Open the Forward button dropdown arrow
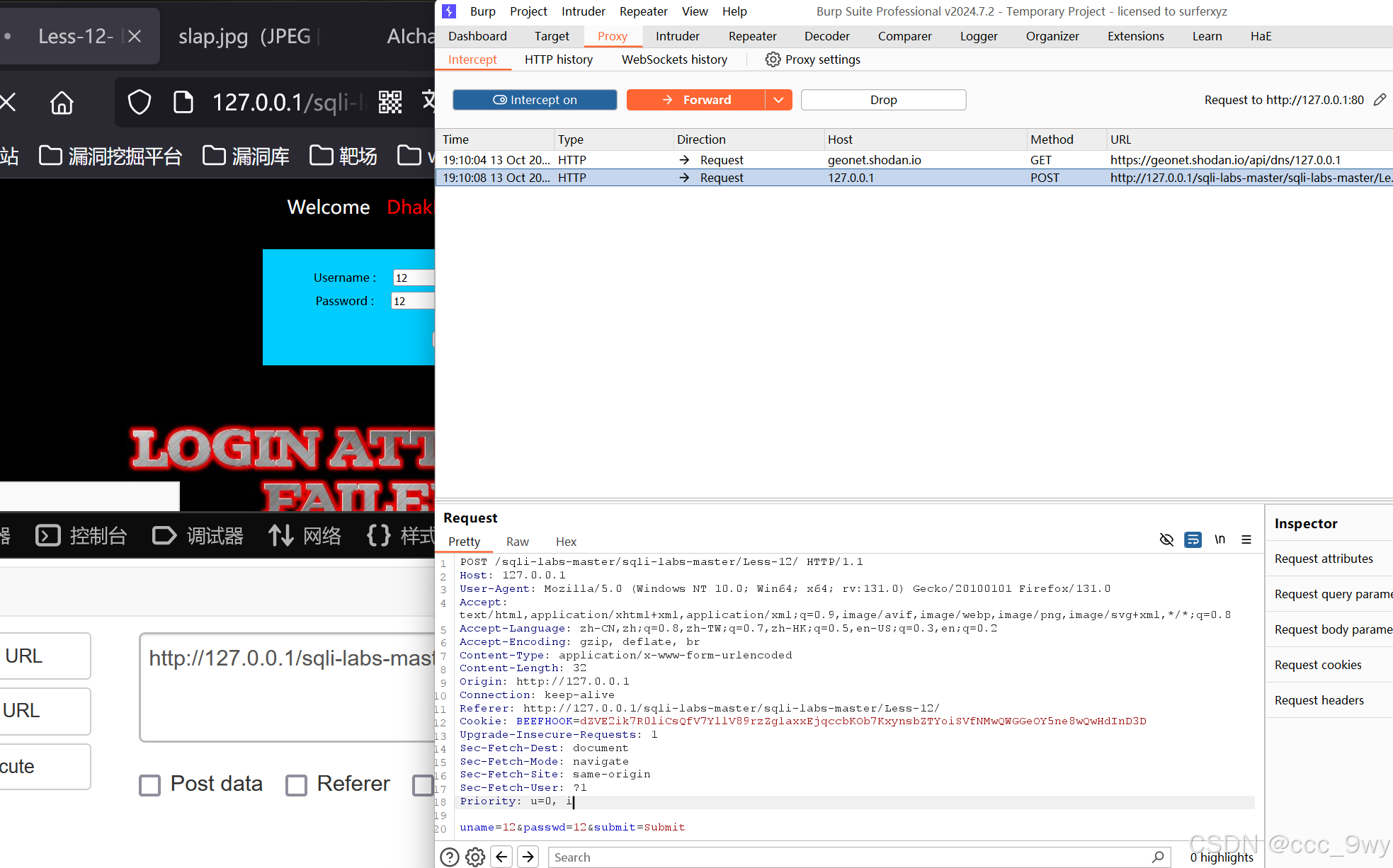Image resolution: width=1393 pixels, height=868 pixels. 779,99
